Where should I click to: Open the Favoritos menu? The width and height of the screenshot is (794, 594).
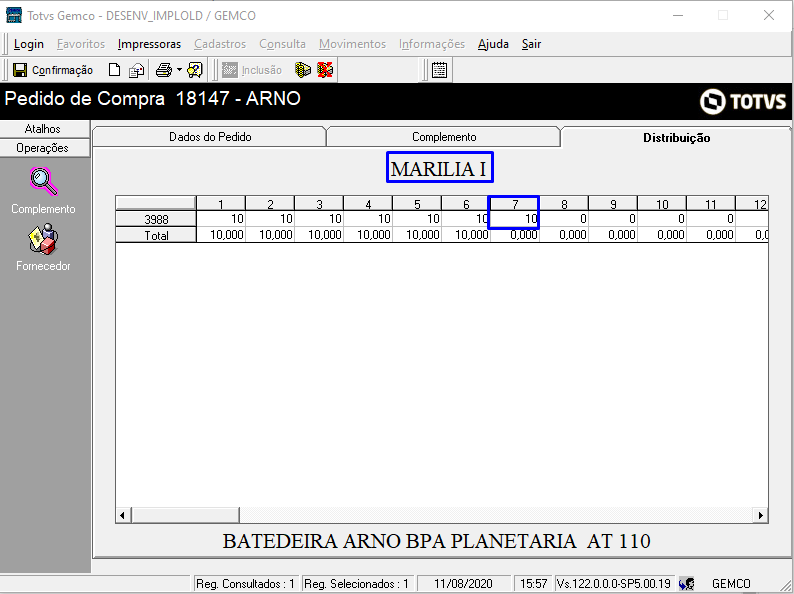[x=81, y=44]
